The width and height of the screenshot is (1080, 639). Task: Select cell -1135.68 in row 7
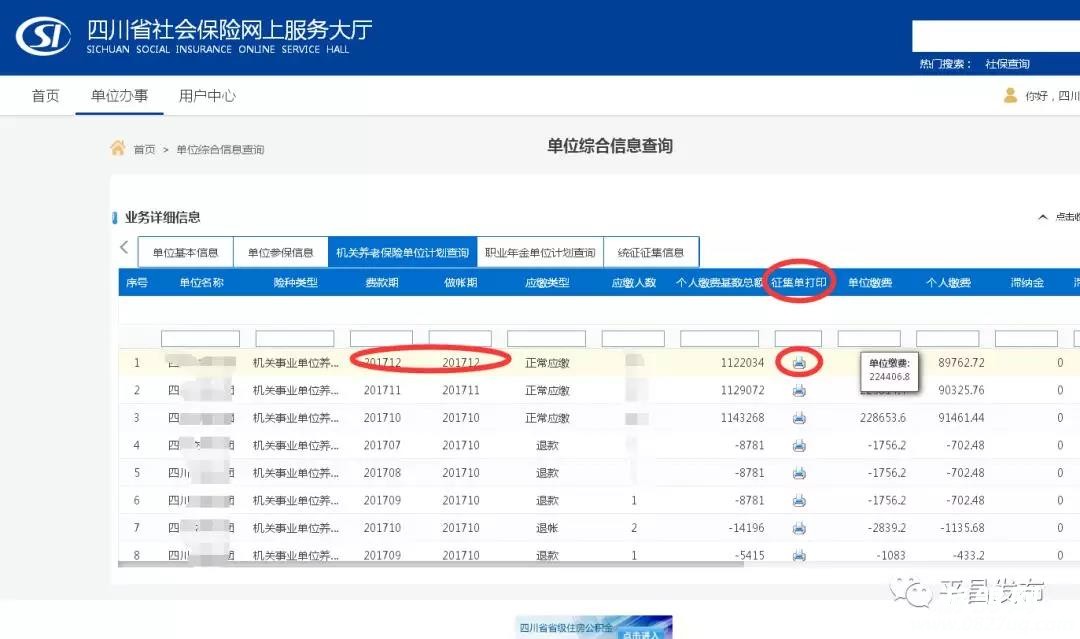click(962, 528)
